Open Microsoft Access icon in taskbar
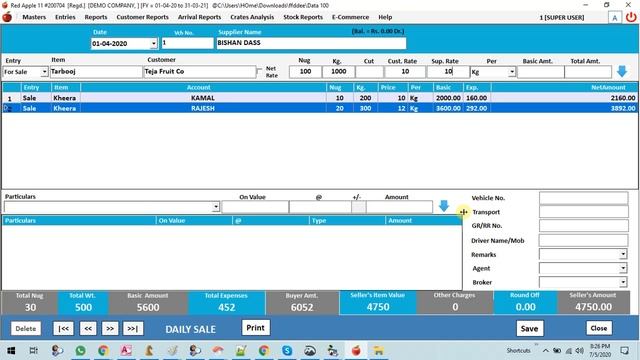The width and height of the screenshot is (640, 360). [x=126, y=350]
